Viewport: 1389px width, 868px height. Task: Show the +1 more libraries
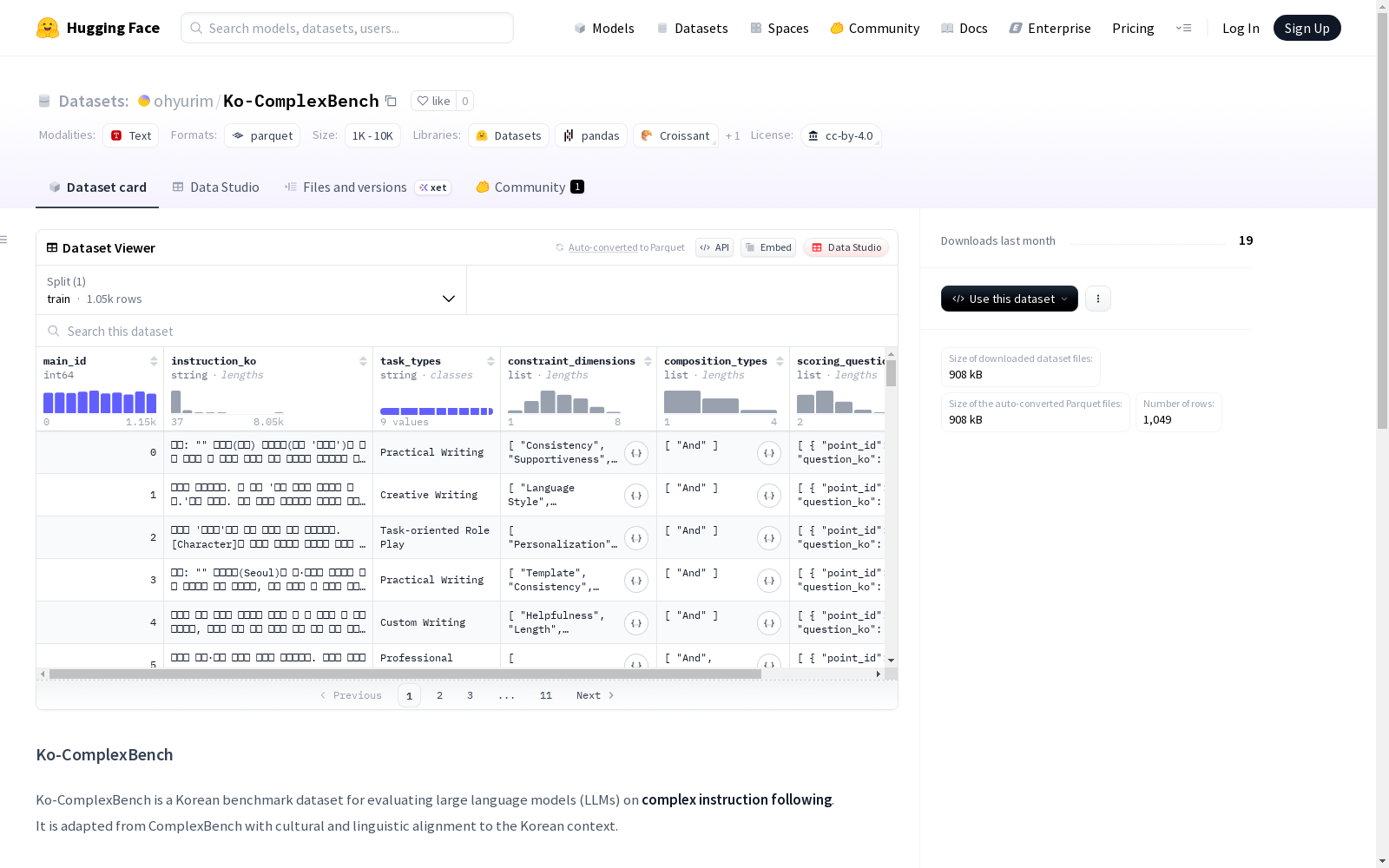tap(733, 135)
